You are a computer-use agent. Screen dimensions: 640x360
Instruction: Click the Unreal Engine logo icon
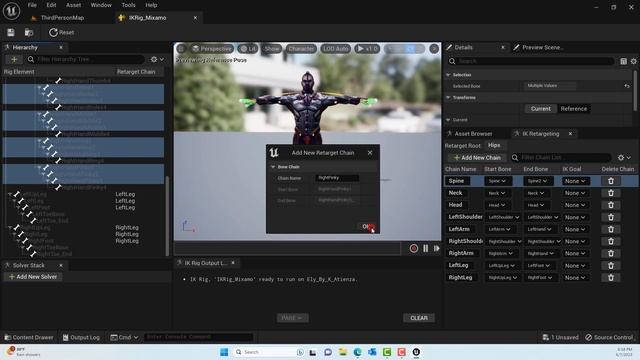[x=11, y=11]
